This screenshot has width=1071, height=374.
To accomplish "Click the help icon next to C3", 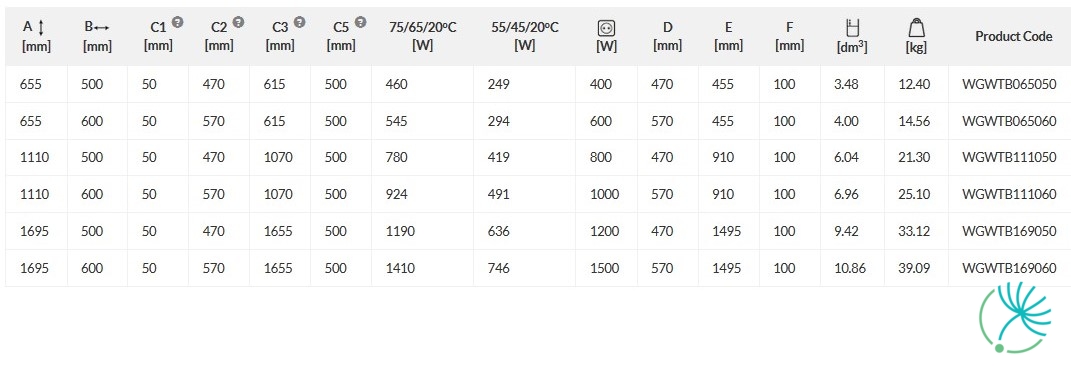I will tap(299, 22).
